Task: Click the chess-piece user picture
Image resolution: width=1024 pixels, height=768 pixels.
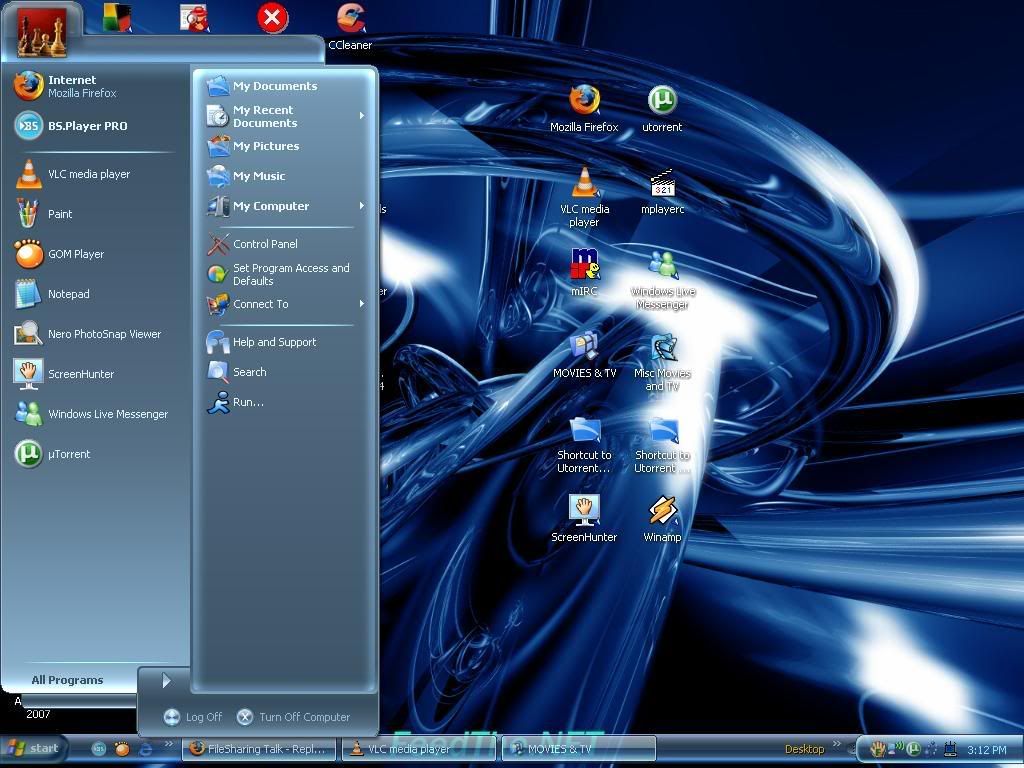Action: [42, 32]
